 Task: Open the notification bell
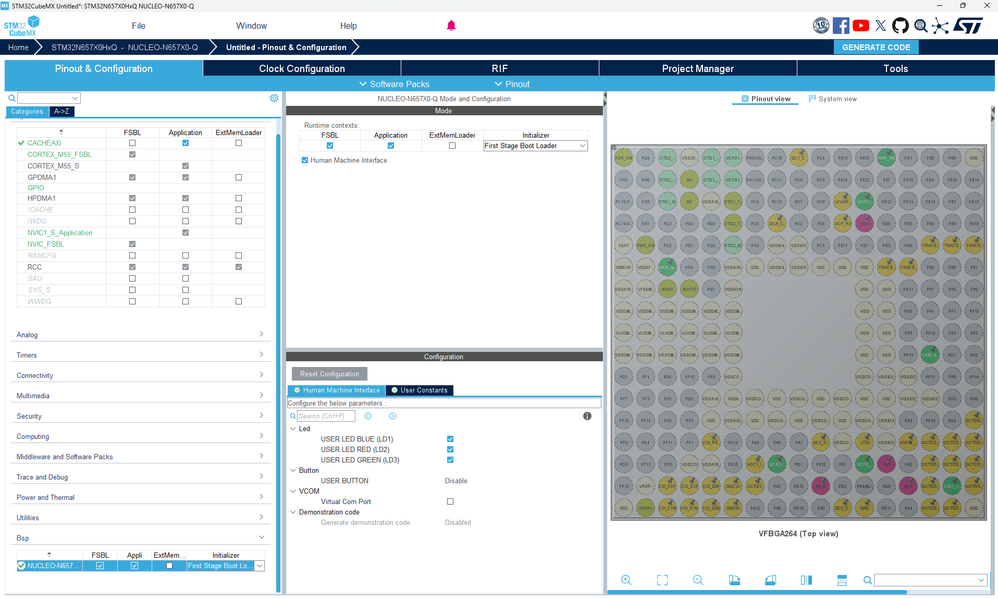tap(451, 25)
